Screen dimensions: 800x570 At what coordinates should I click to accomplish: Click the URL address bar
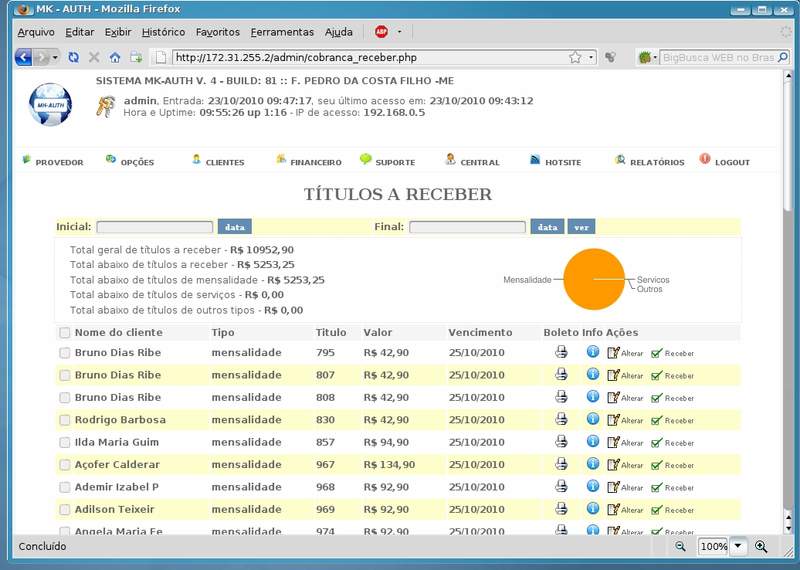(x=369, y=57)
